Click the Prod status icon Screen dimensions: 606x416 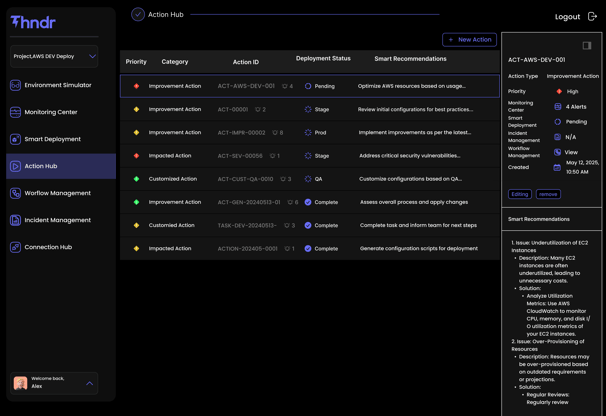[308, 132]
